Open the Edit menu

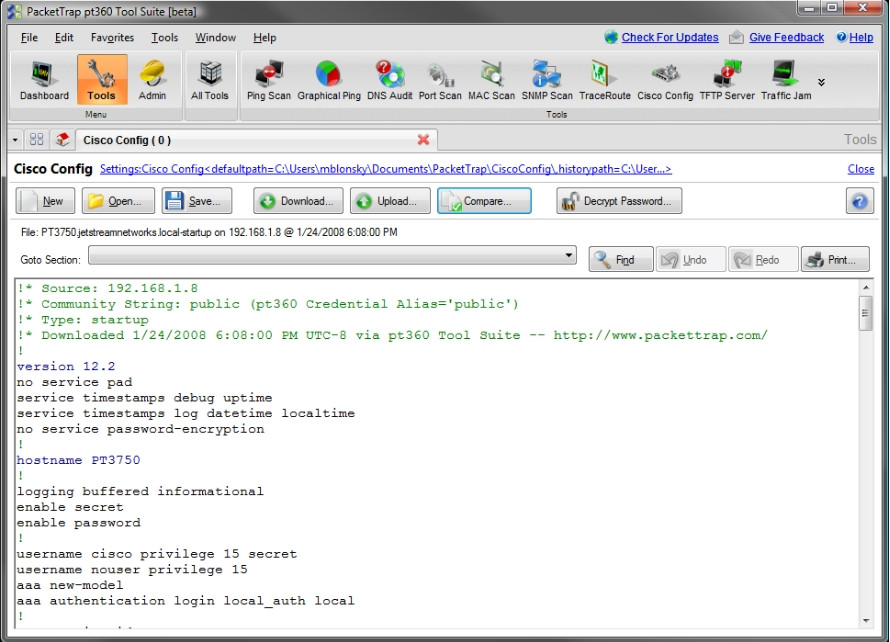(x=64, y=37)
